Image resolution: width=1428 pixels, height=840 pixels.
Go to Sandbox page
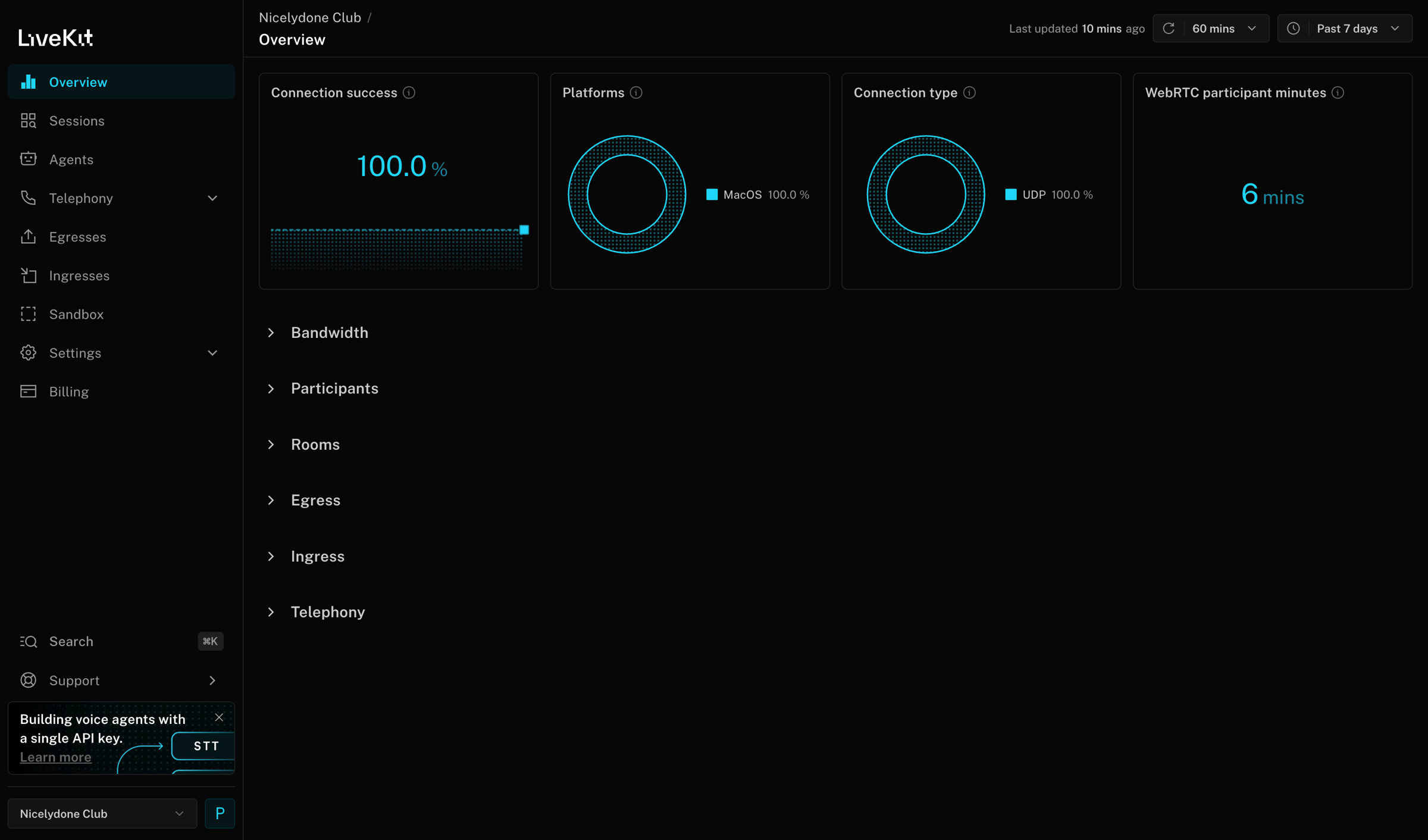[121, 314]
